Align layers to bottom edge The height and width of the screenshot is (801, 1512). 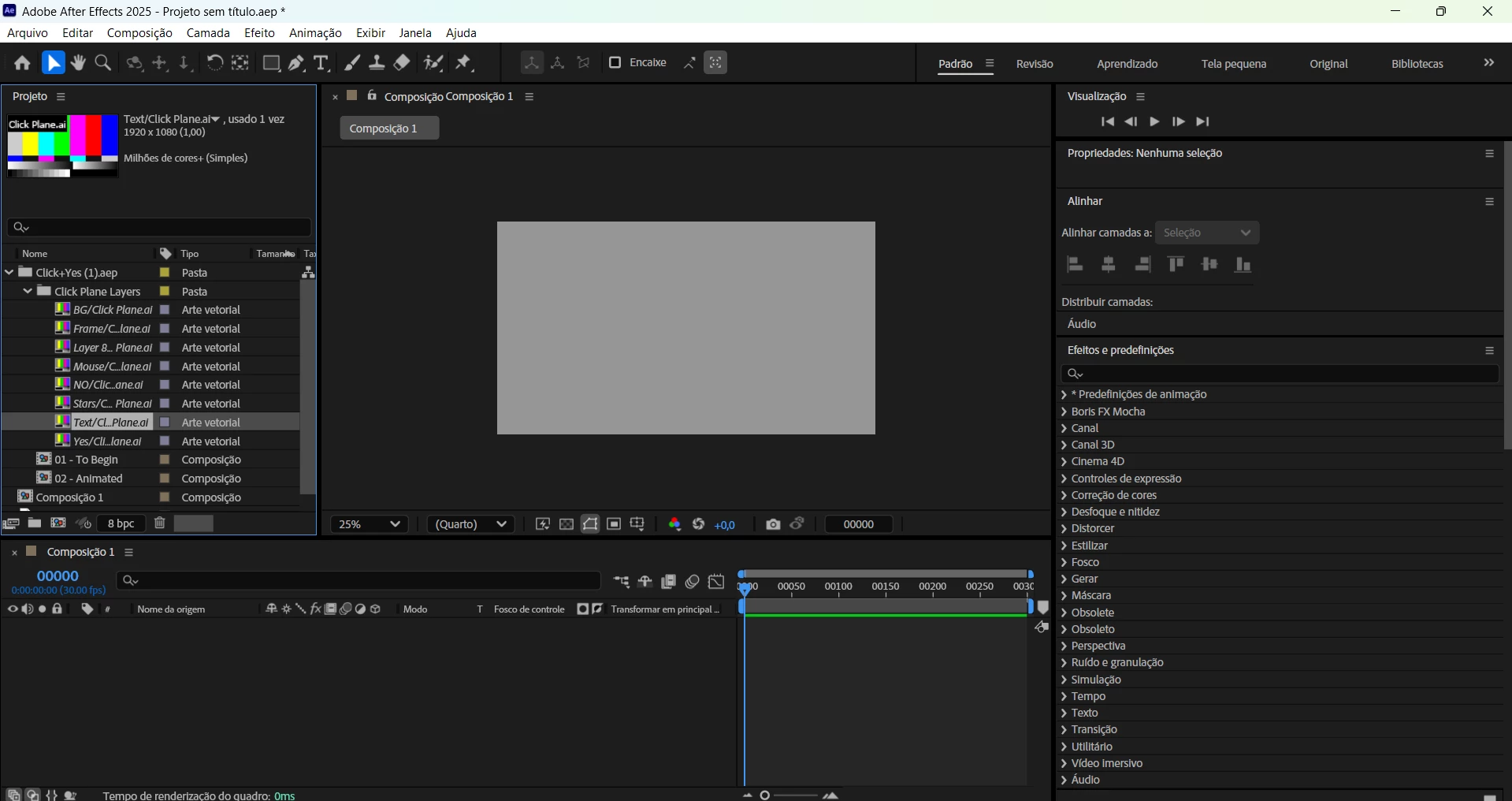pos(1243,265)
